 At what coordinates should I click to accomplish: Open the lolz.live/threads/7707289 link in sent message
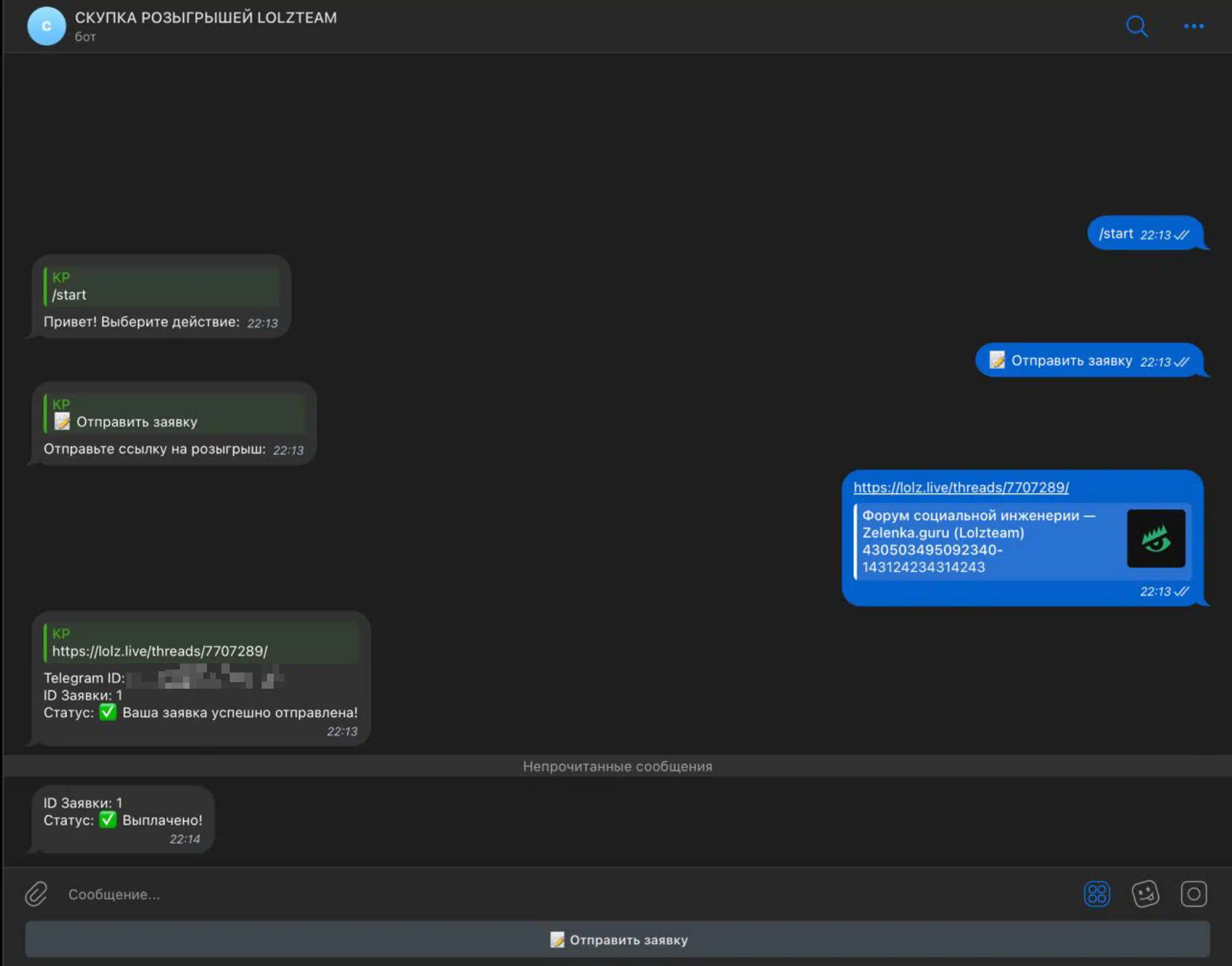961,487
